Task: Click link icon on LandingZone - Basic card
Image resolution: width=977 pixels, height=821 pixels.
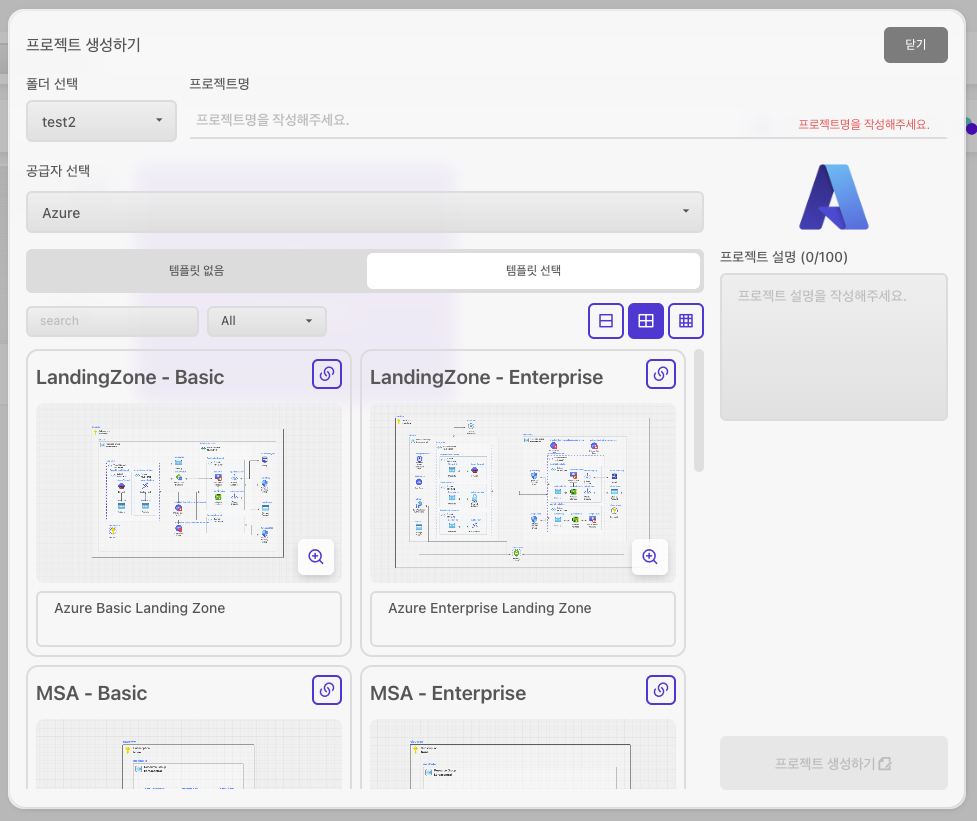Action: pos(326,374)
